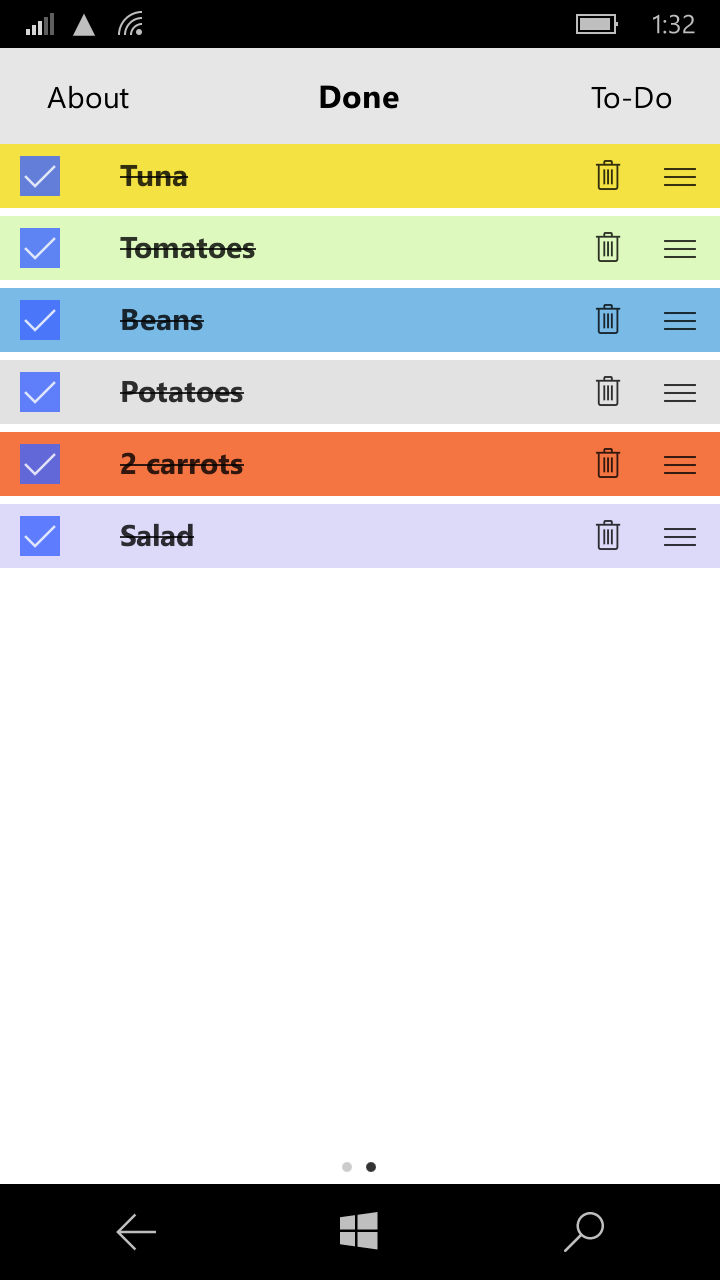The width and height of the screenshot is (720, 1280).
Task: Open search with the magnifier icon
Action: pyautogui.click(x=584, y=1231)
